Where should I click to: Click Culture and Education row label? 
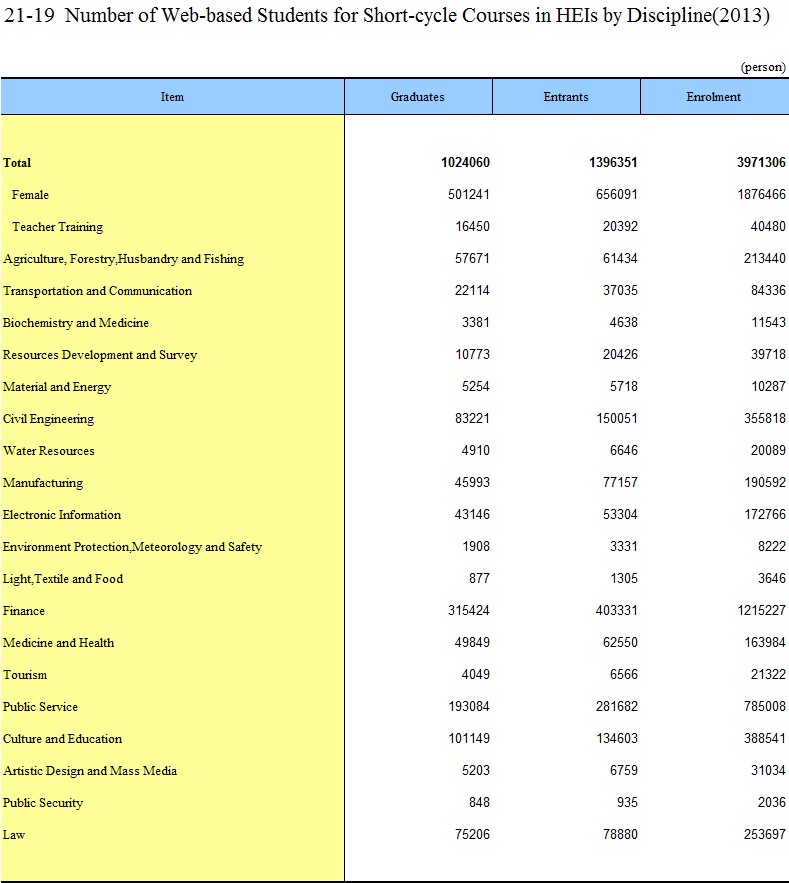point(63,739)
